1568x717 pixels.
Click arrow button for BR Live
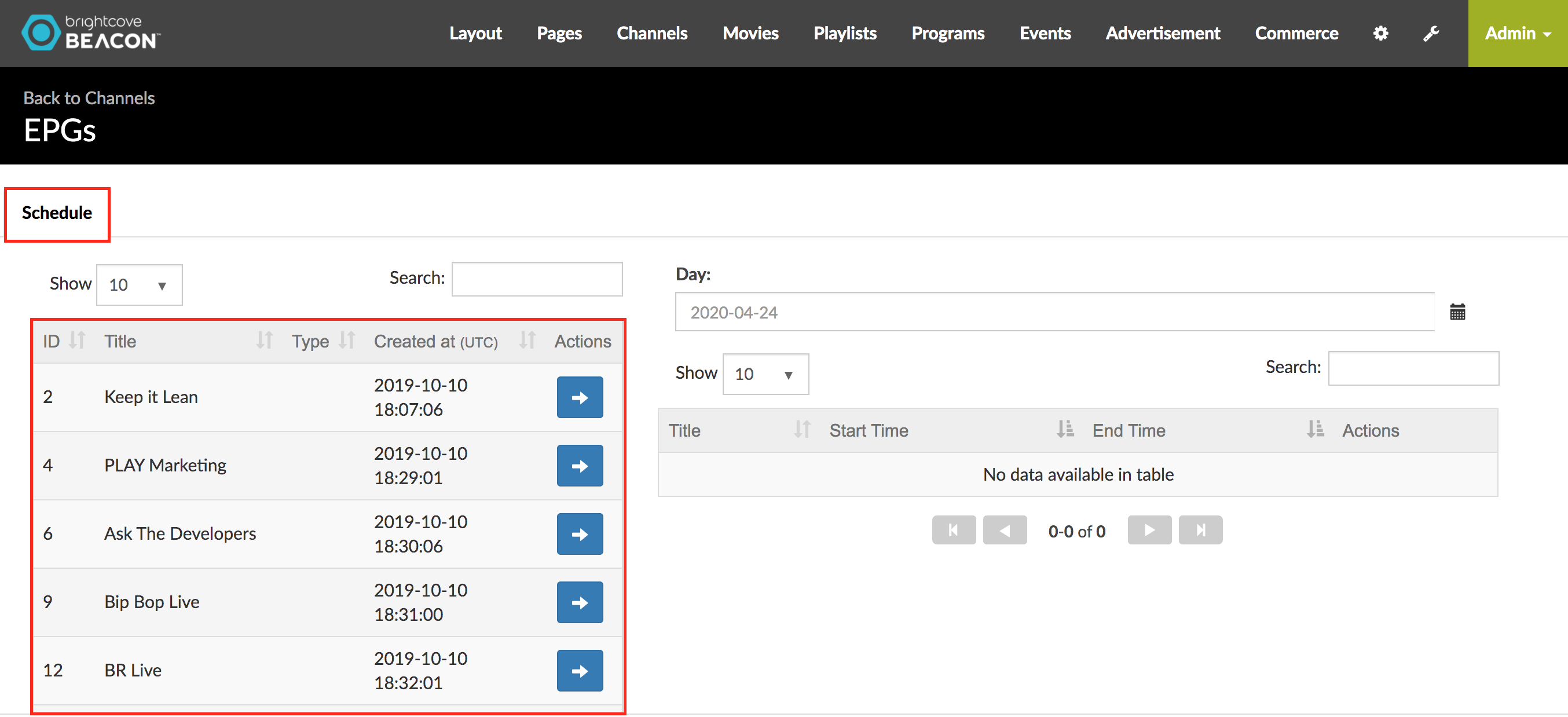click(x=580, y=670)
